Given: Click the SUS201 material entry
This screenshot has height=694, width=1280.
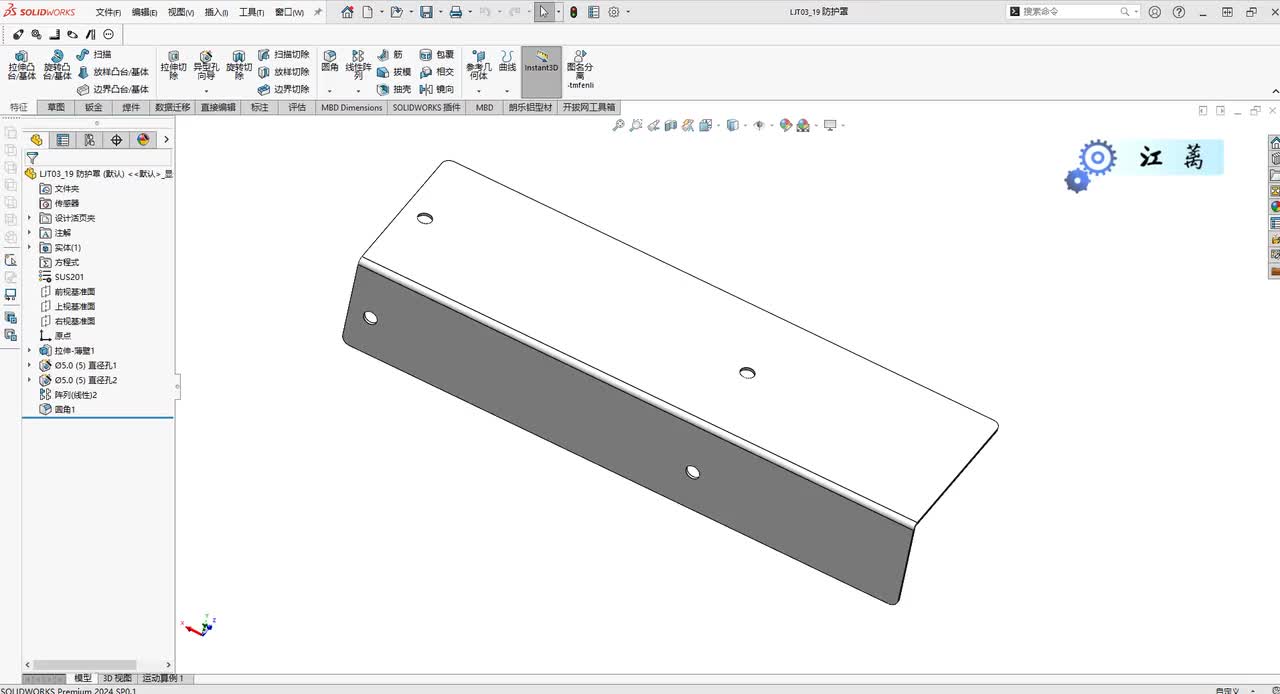Looking at the screenshot, I should coord(69,277).
